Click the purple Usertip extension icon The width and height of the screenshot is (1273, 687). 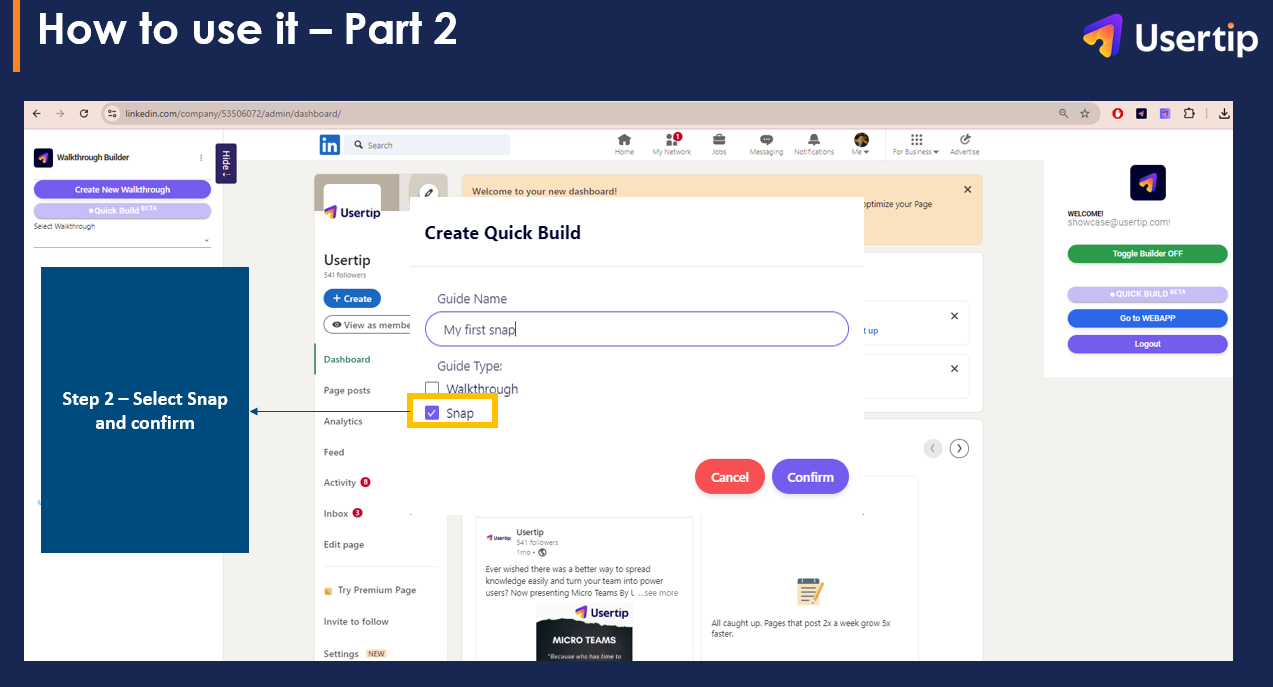tap(1165, 114)
